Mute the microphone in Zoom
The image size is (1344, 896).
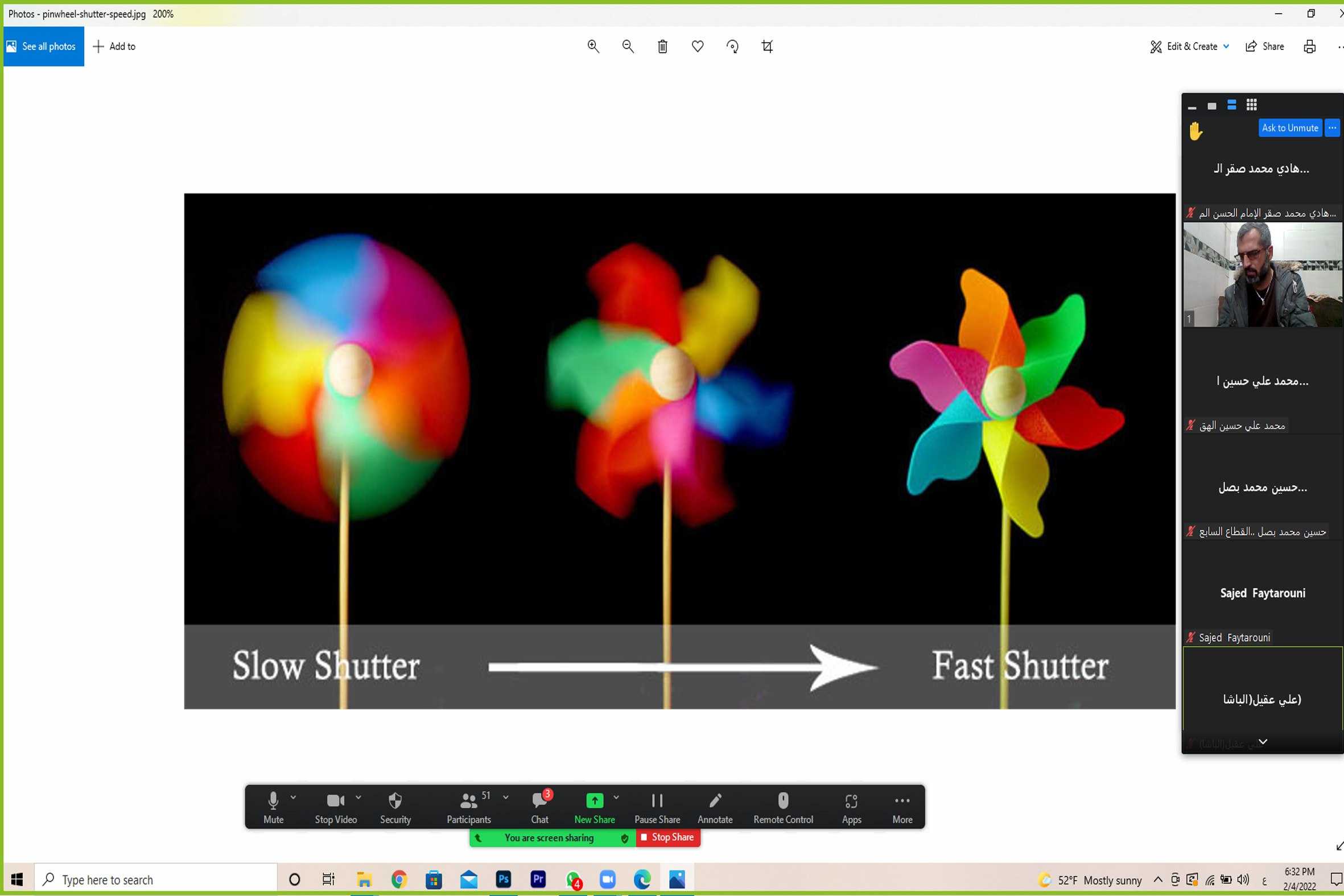273,807
